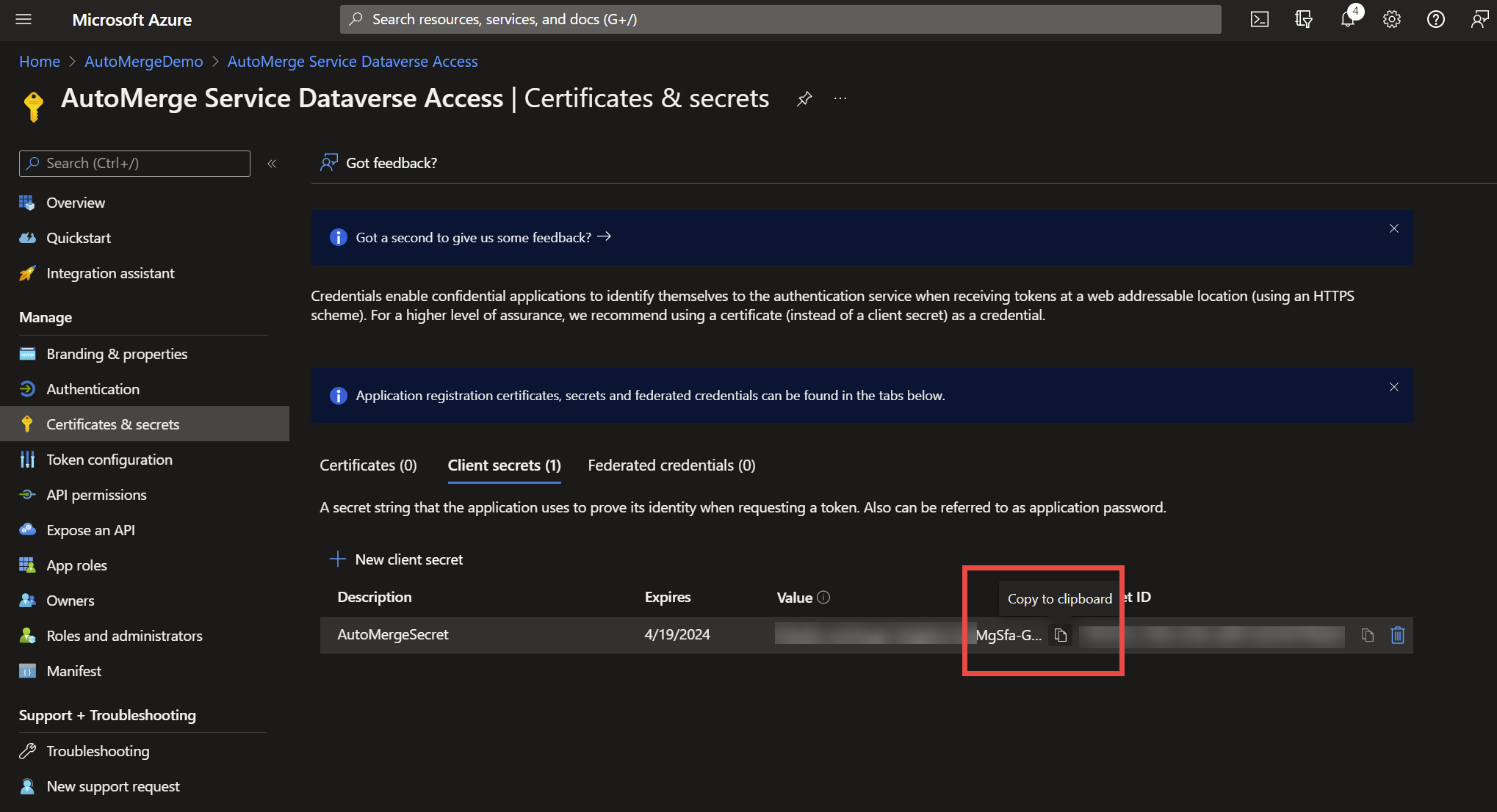The height and width of the screenshot is (812, 1497).
Task: Focus the global search resources box
Action: tap(780, 20)
